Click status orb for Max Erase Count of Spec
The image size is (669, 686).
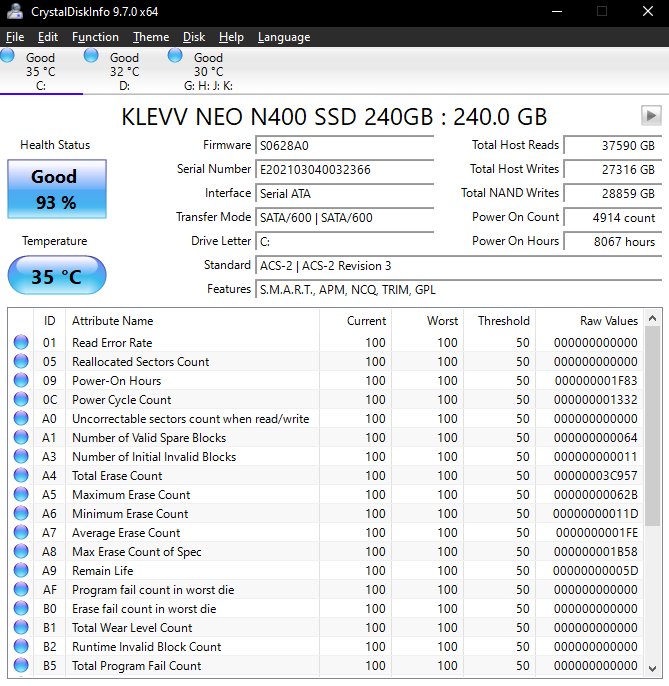[21, 551]
